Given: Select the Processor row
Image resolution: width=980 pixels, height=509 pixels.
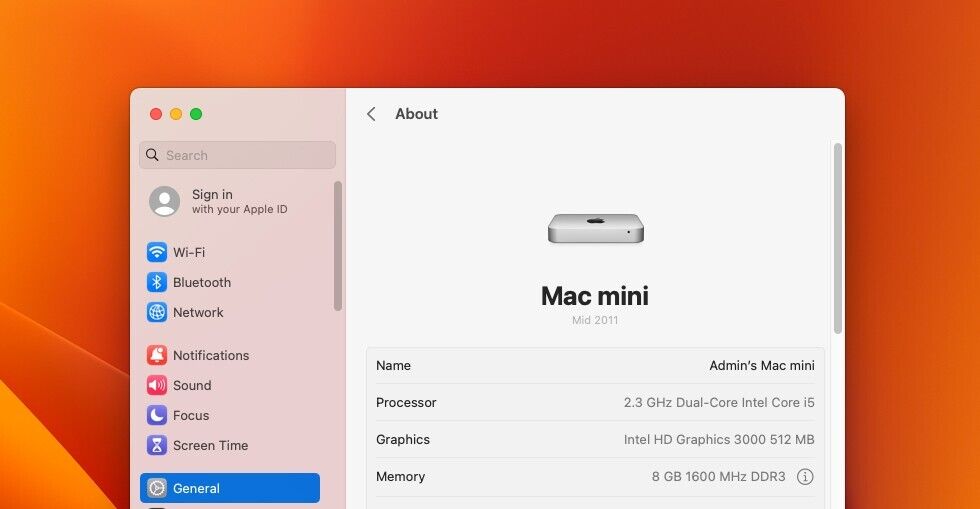Looking at the screenshot, I should (595, 403).
